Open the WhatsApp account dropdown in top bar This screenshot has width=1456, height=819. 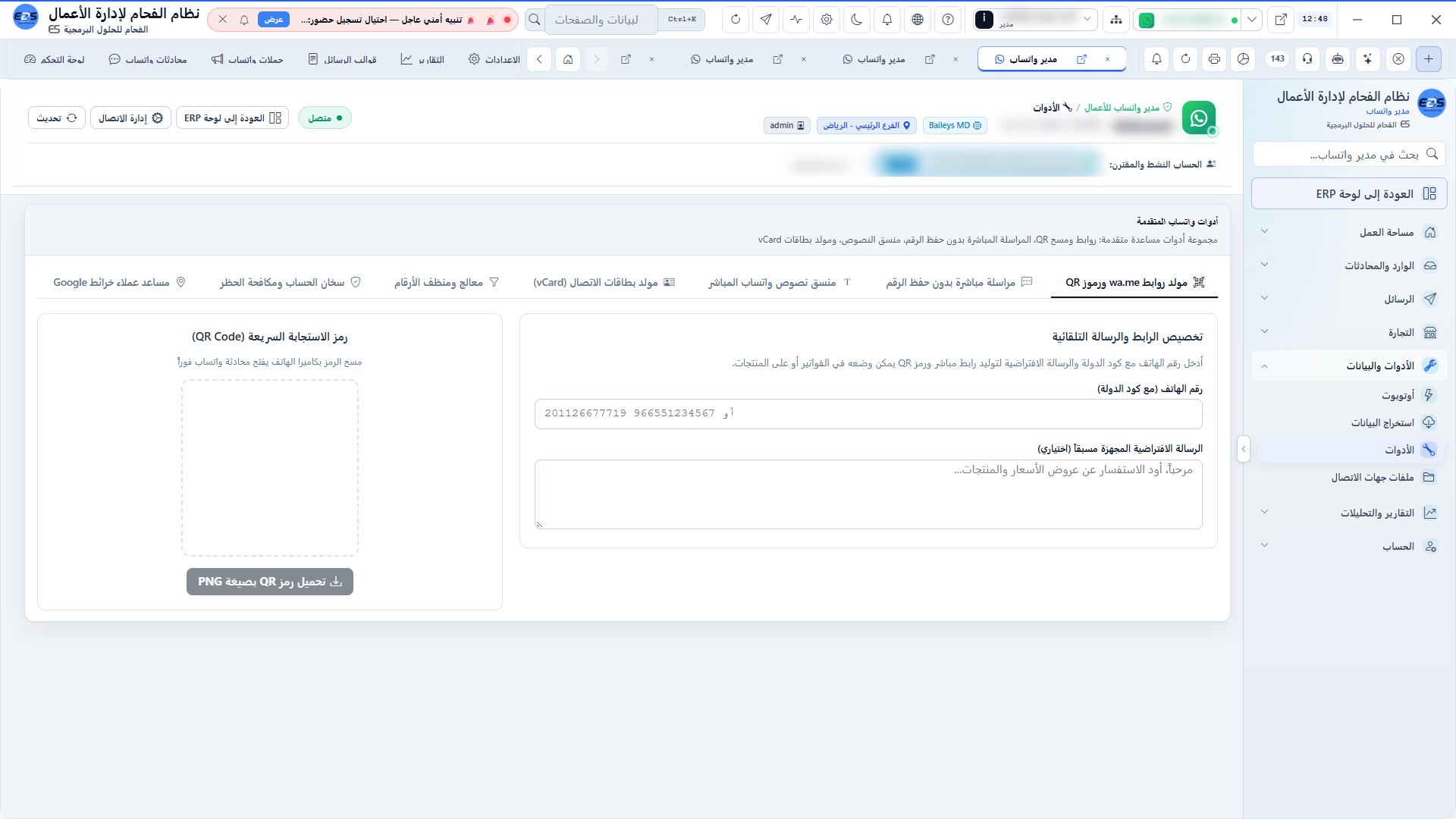(x=1252, y=20)
